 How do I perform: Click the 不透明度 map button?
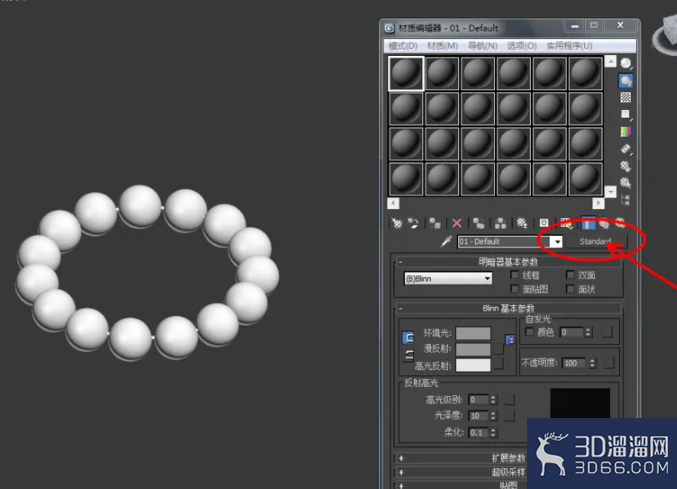[x=609, y=363]
